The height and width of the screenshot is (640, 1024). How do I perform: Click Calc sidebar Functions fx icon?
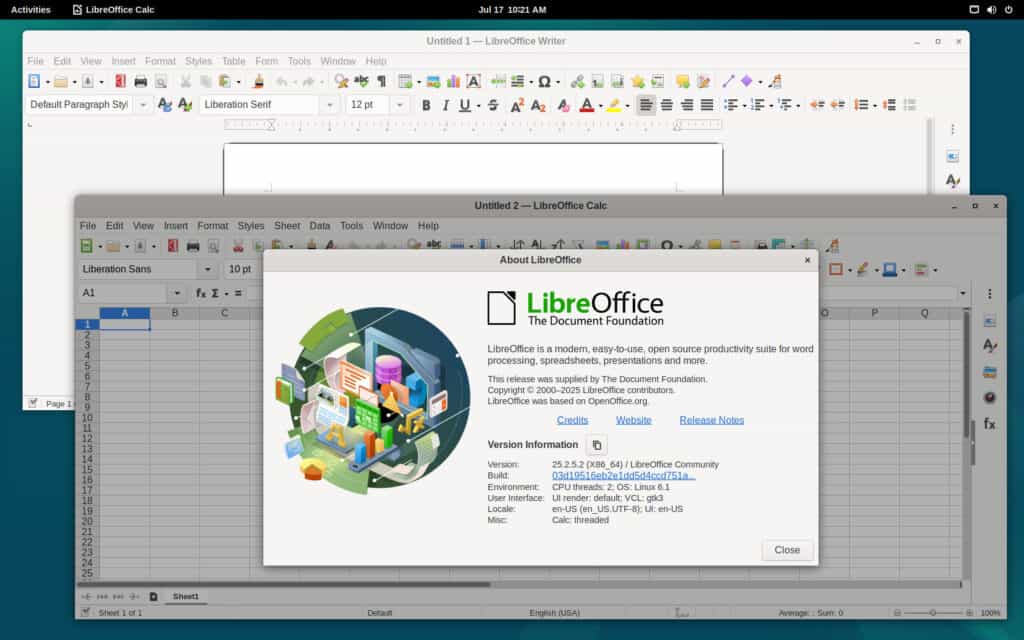pos(989,424)
